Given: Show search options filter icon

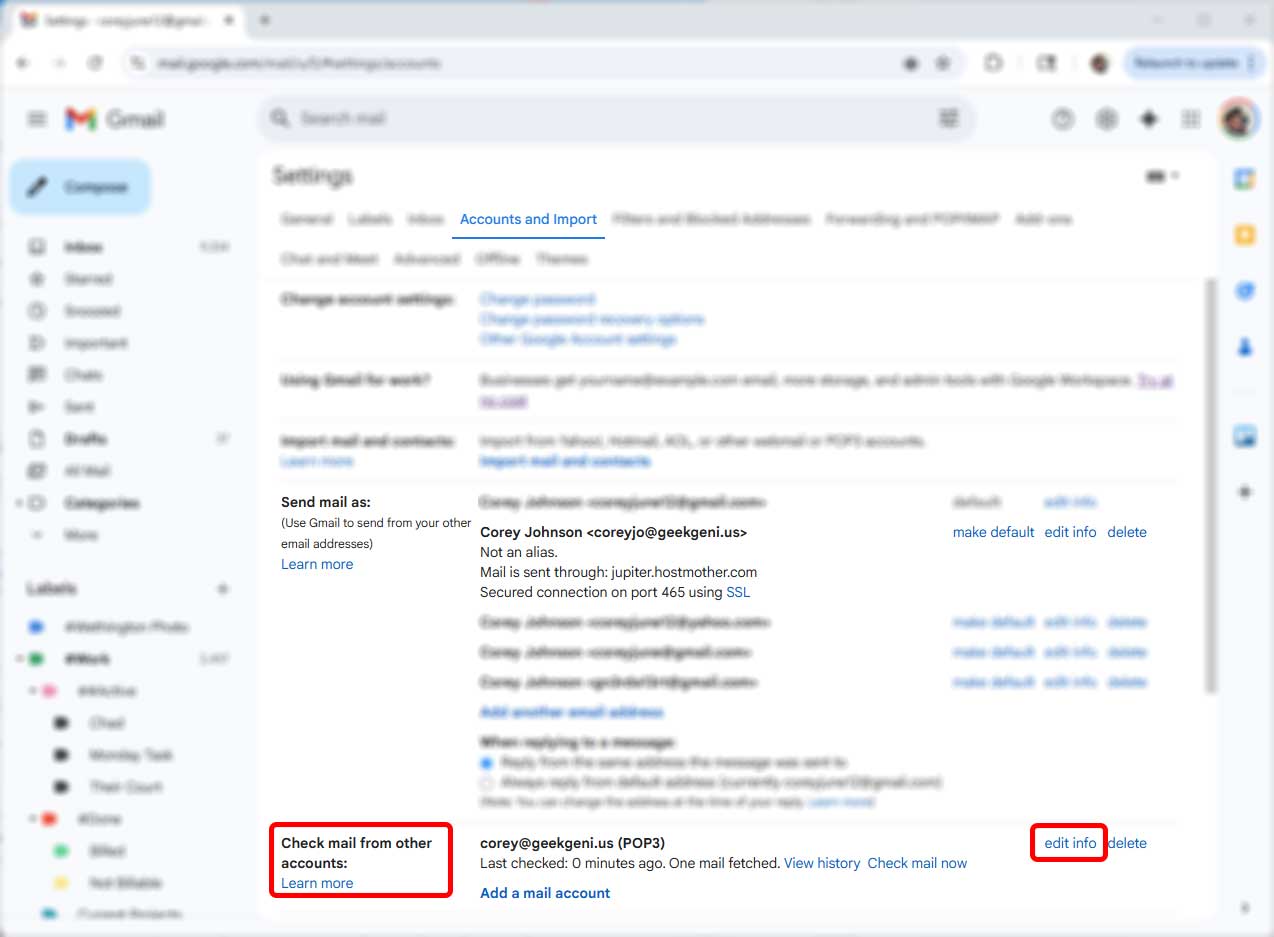Looking at the screenshot, I should click(x=948, y=118).
